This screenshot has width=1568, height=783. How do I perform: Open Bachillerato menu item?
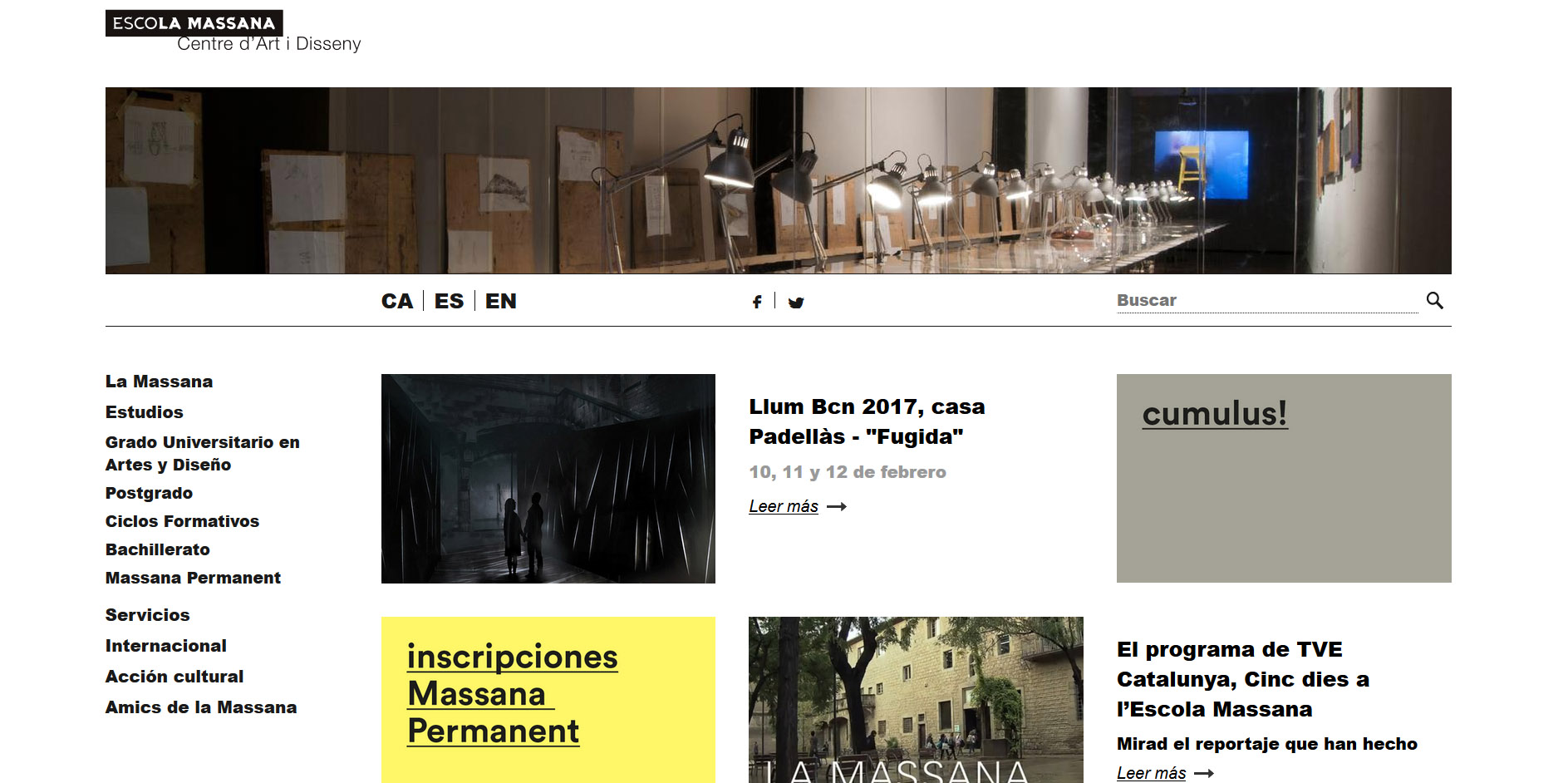pyautogui.click(x=158, y=549)
